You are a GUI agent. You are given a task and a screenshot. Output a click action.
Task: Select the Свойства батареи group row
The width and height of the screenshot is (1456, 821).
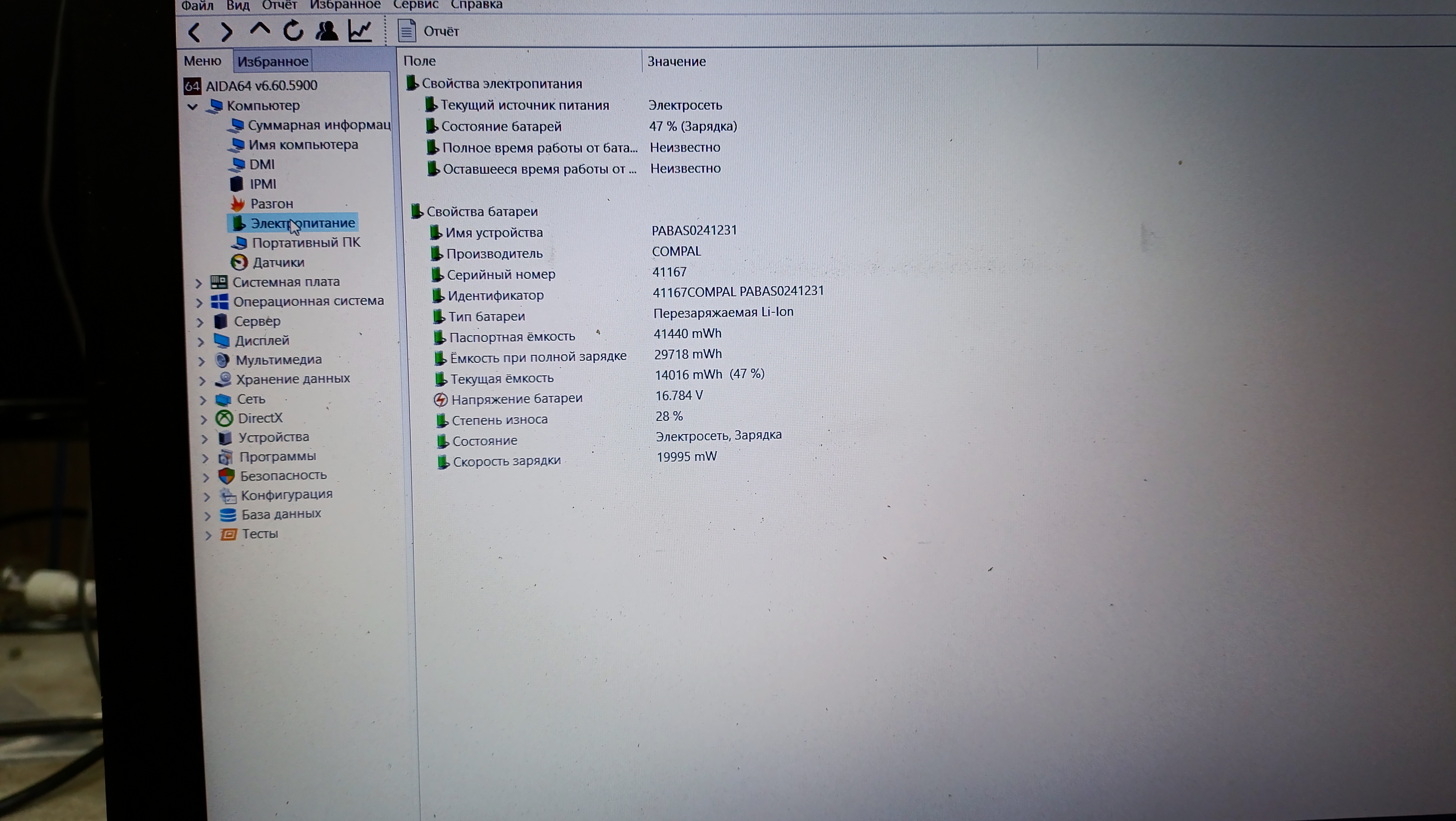tap(475, 212)
